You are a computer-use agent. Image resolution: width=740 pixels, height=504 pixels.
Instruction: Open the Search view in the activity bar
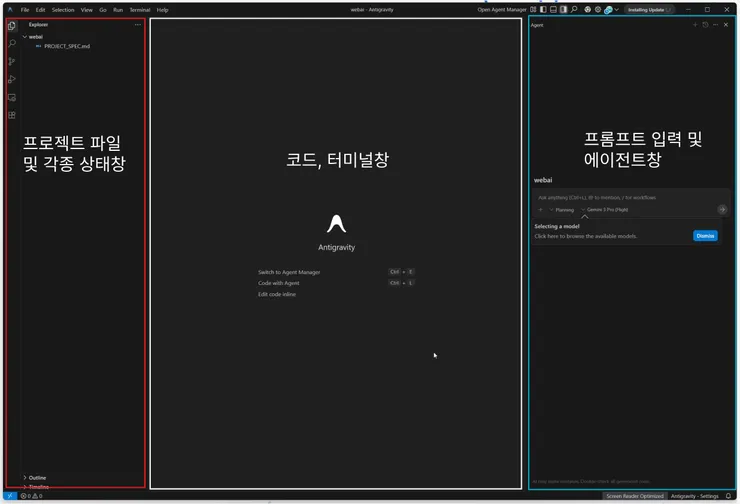[12, 43]
